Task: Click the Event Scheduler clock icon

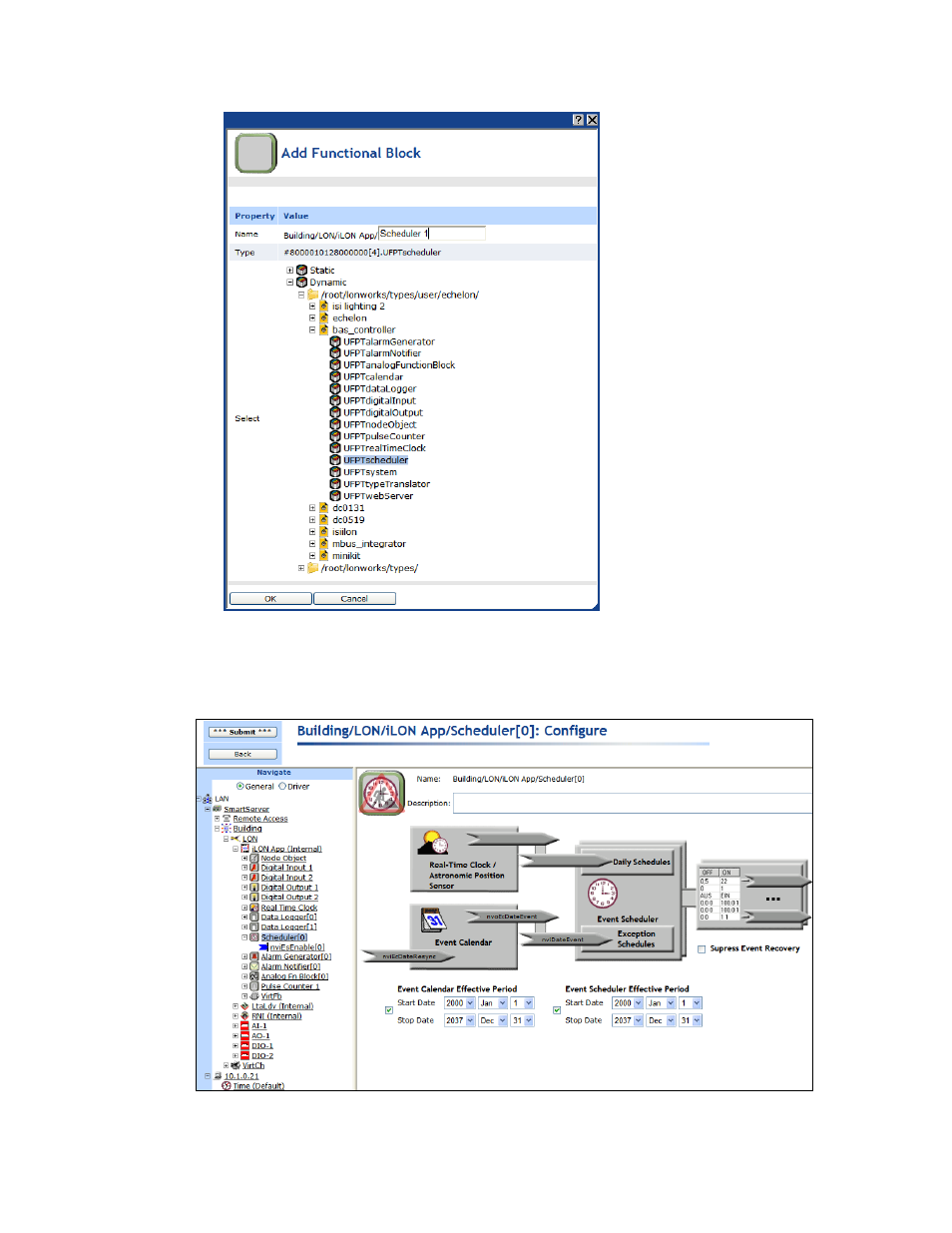Action: click(603, 893)
